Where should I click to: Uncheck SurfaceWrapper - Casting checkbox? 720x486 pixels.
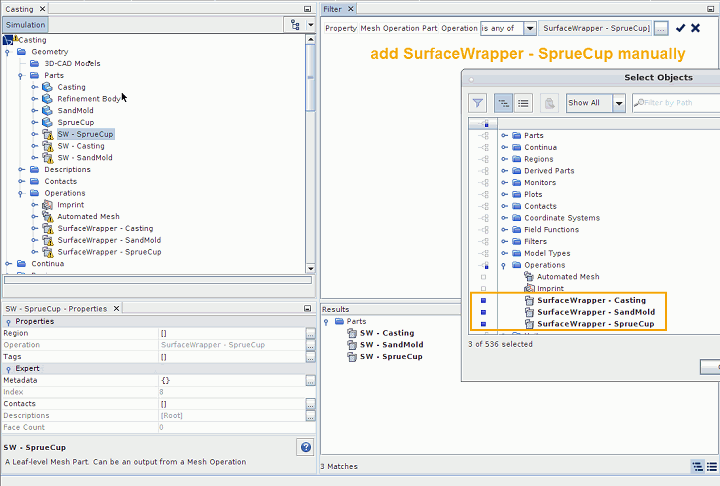click(x=484, y=300)
